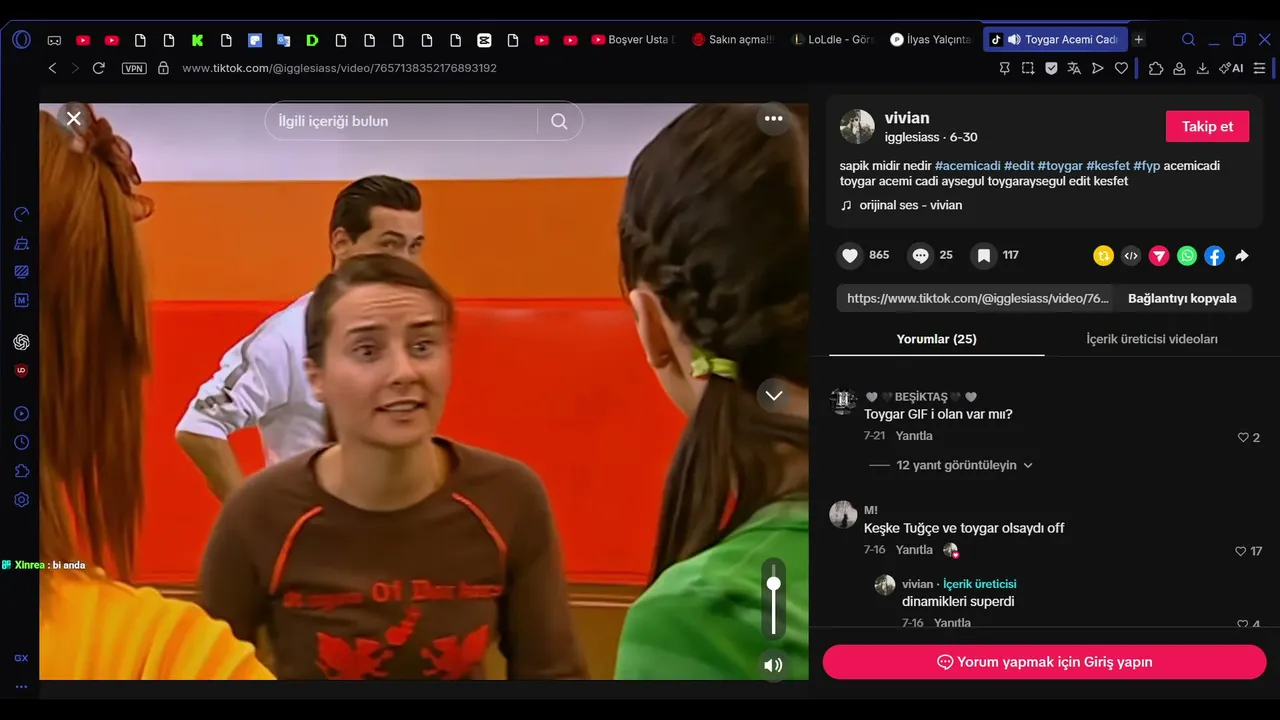Click the search magnifier in the video search bar
This screenshot has width=1280, height=720.
pyautogui.click(x=559, y=121)
